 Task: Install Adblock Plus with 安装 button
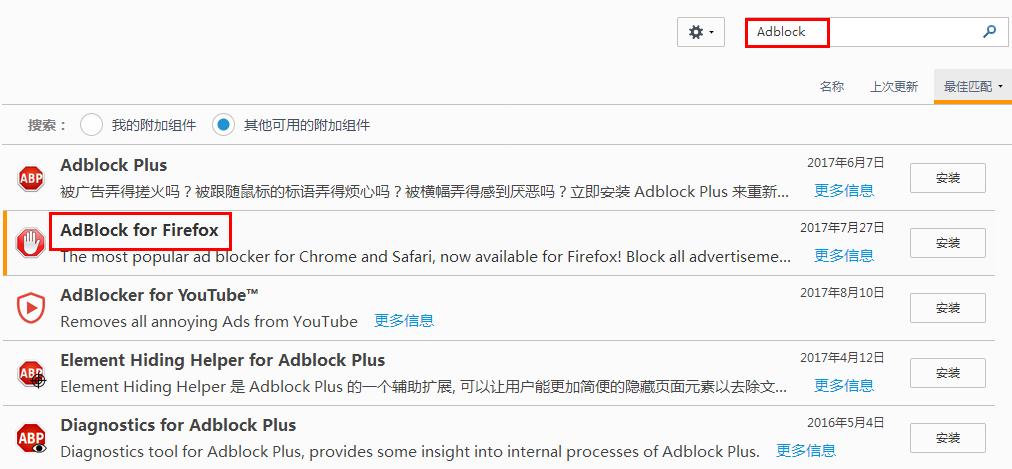coord(947,178)
